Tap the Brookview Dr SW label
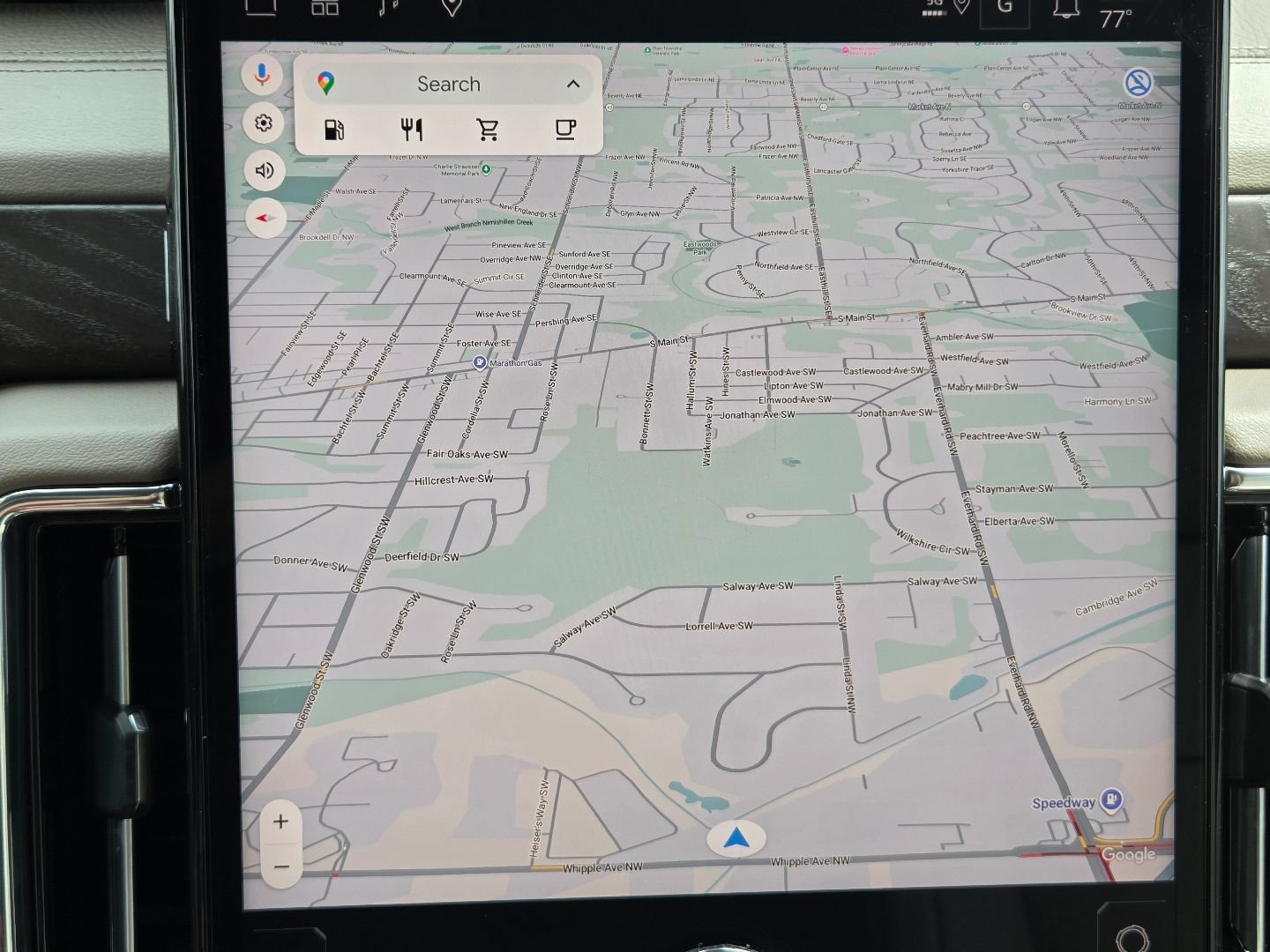The image size is (1270, 952). (1081, 312)
